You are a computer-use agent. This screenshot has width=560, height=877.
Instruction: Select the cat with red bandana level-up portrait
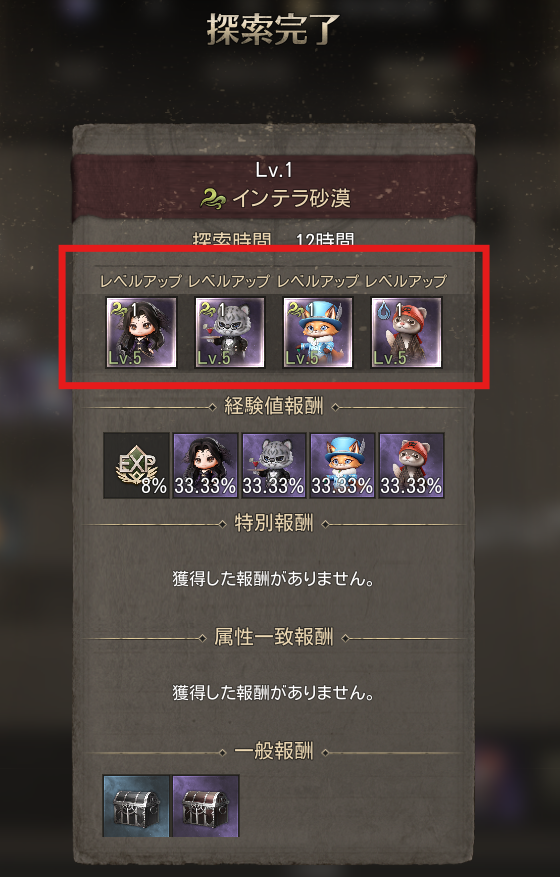click(406, 332)
